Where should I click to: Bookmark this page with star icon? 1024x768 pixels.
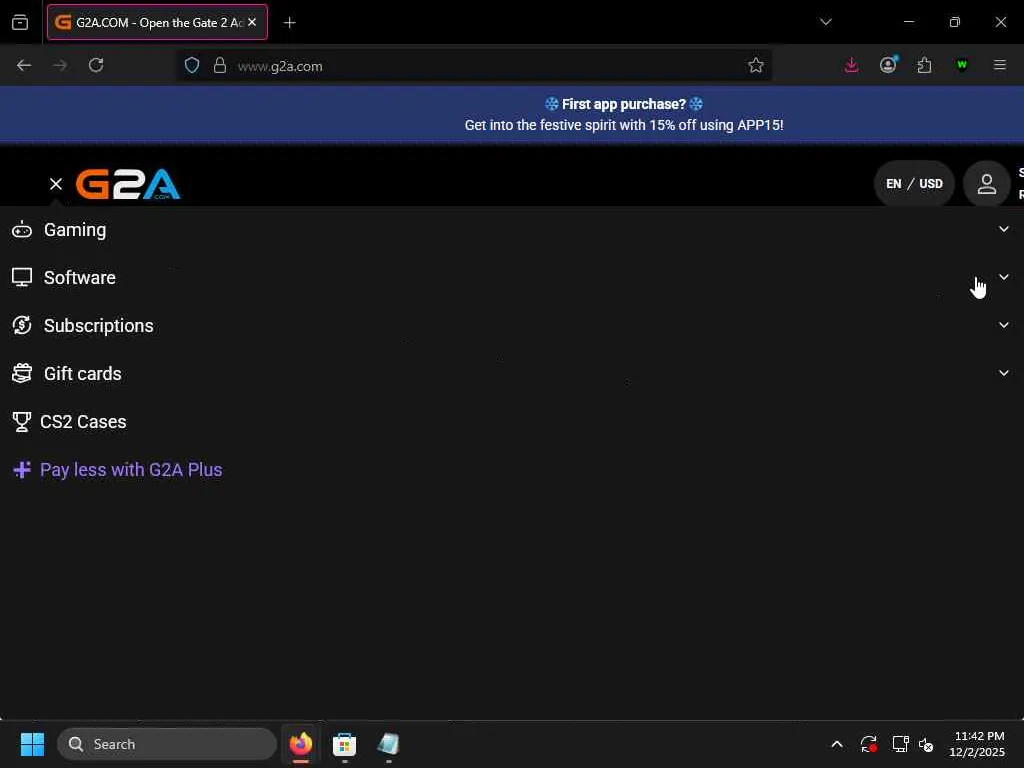756,65
